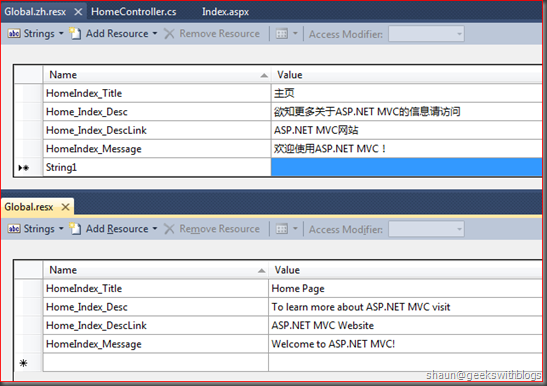Open the Index.aspx tab
This screenshot has height=386, width=547.
[x=225, y=12]
